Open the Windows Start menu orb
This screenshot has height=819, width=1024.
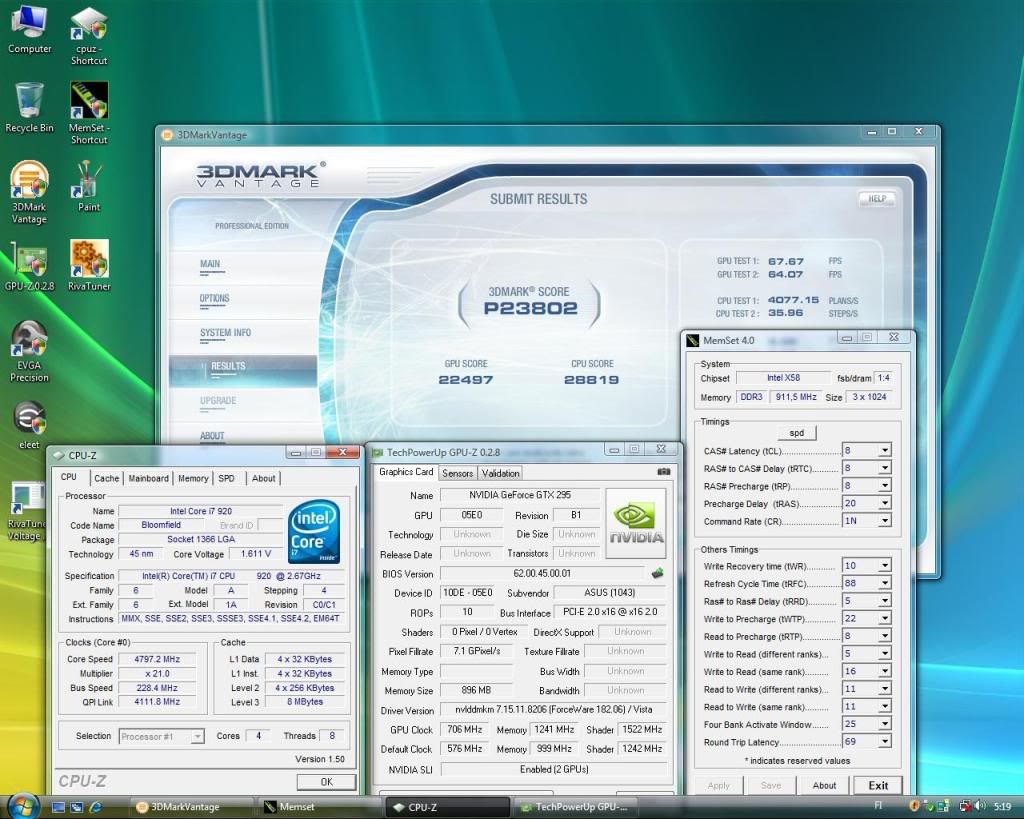24,806
